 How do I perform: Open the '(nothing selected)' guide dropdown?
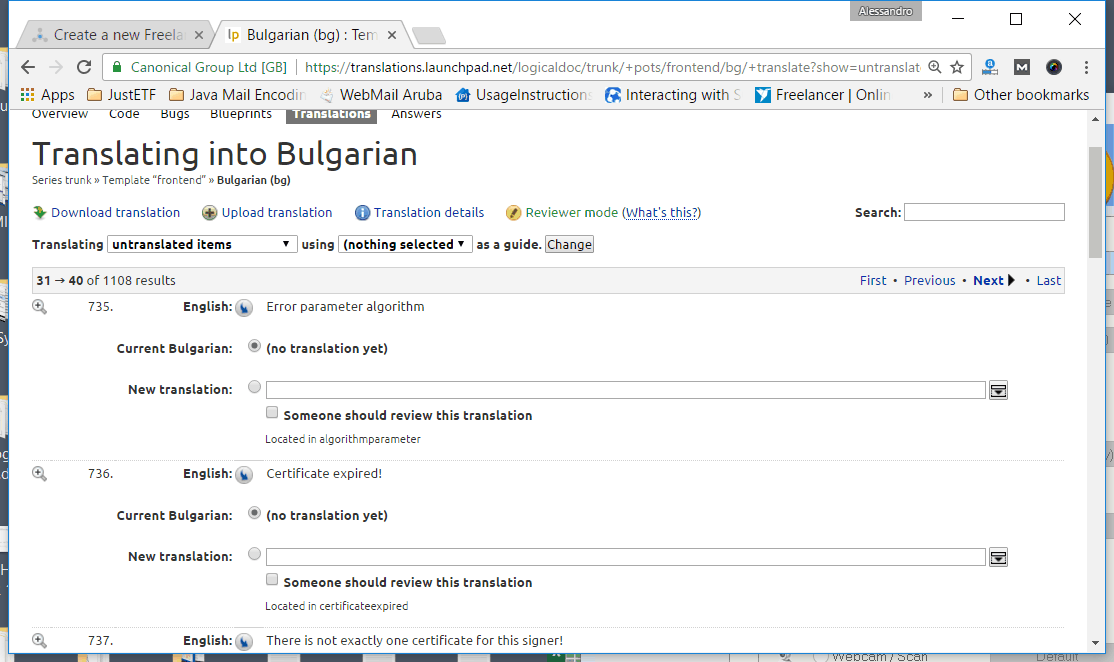[x=405, y=244]
